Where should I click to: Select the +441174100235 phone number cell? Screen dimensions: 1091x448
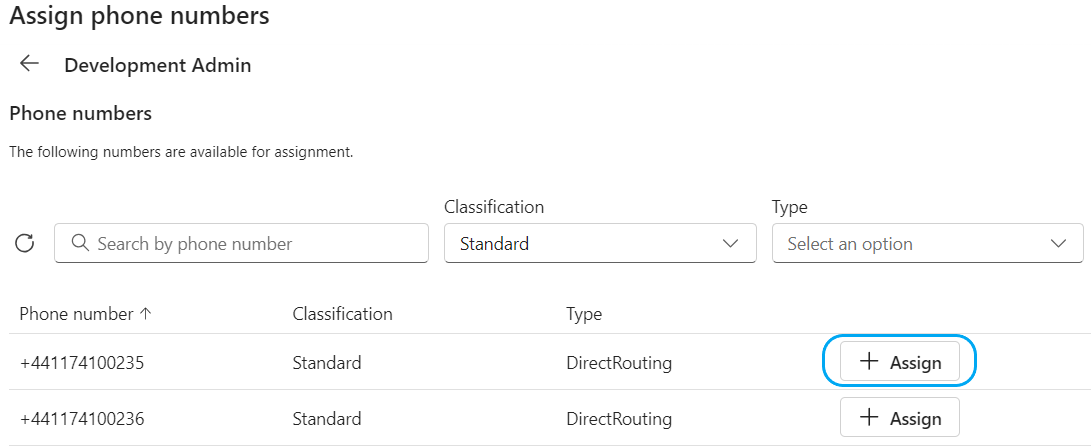(82, 363)
